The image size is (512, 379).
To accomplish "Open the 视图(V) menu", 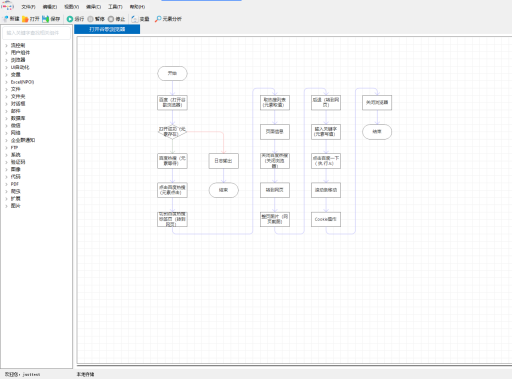I will (72, 7).
